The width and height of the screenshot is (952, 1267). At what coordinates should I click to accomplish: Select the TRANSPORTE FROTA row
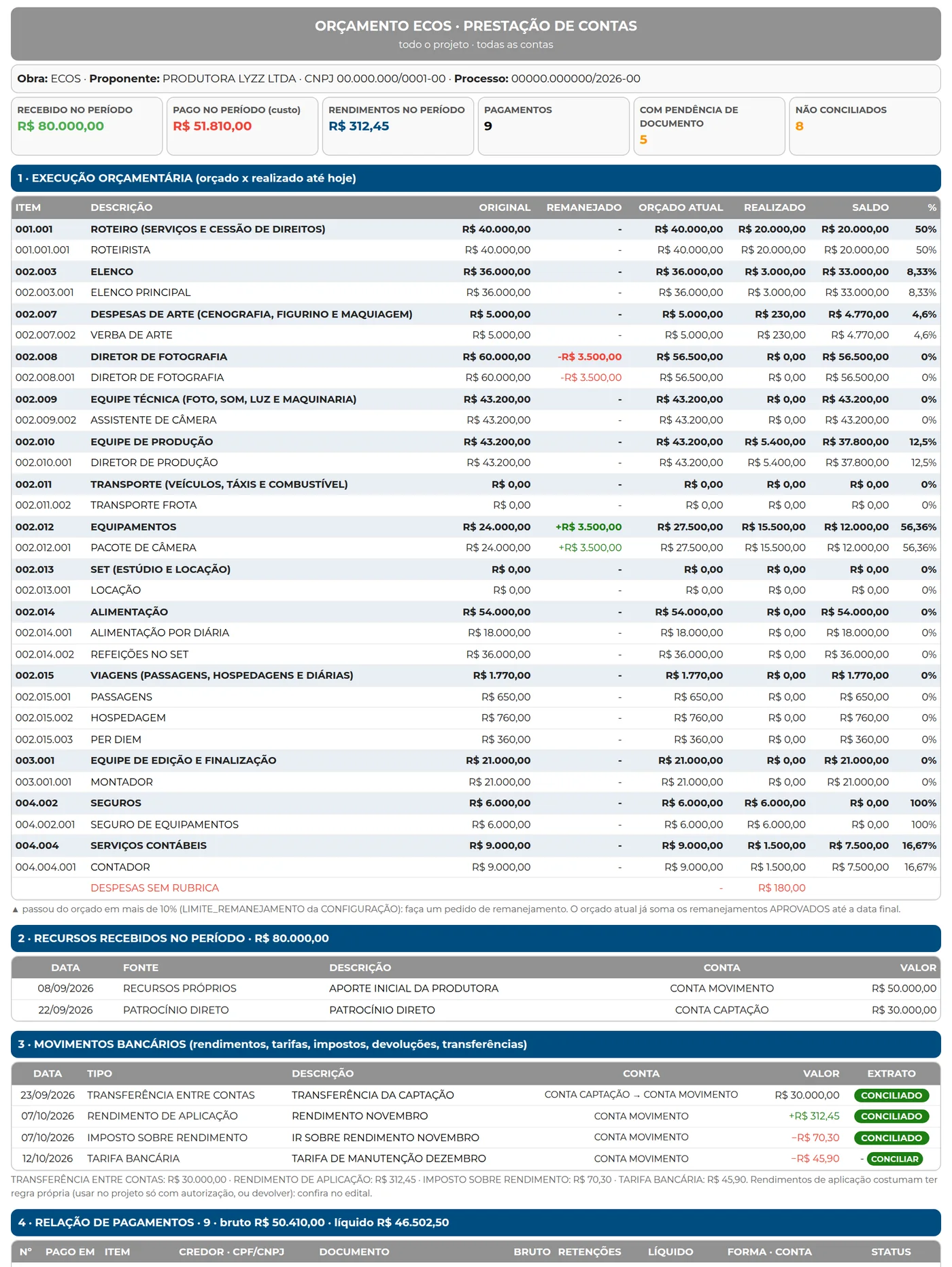coord(476,505)
